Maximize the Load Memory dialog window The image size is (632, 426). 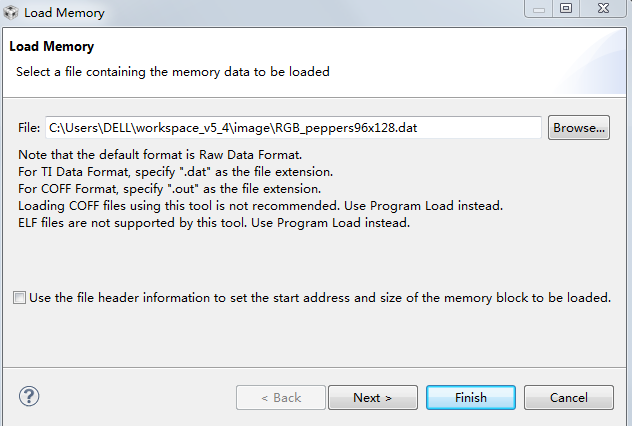(x=566, y=8)
